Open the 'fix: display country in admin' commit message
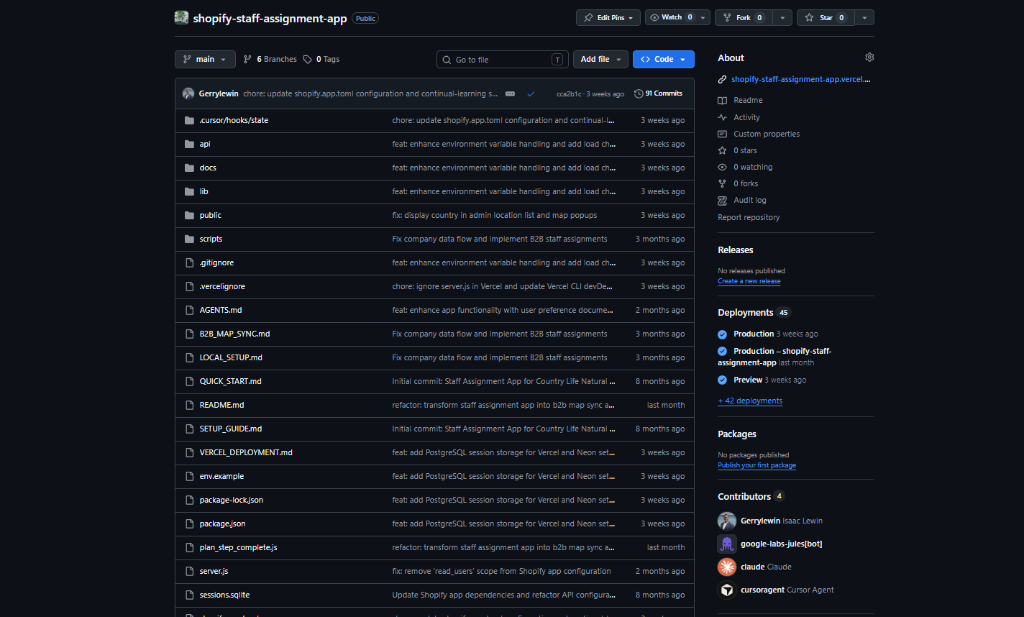Screen dimensions: 1024x617 click(494, 215)
